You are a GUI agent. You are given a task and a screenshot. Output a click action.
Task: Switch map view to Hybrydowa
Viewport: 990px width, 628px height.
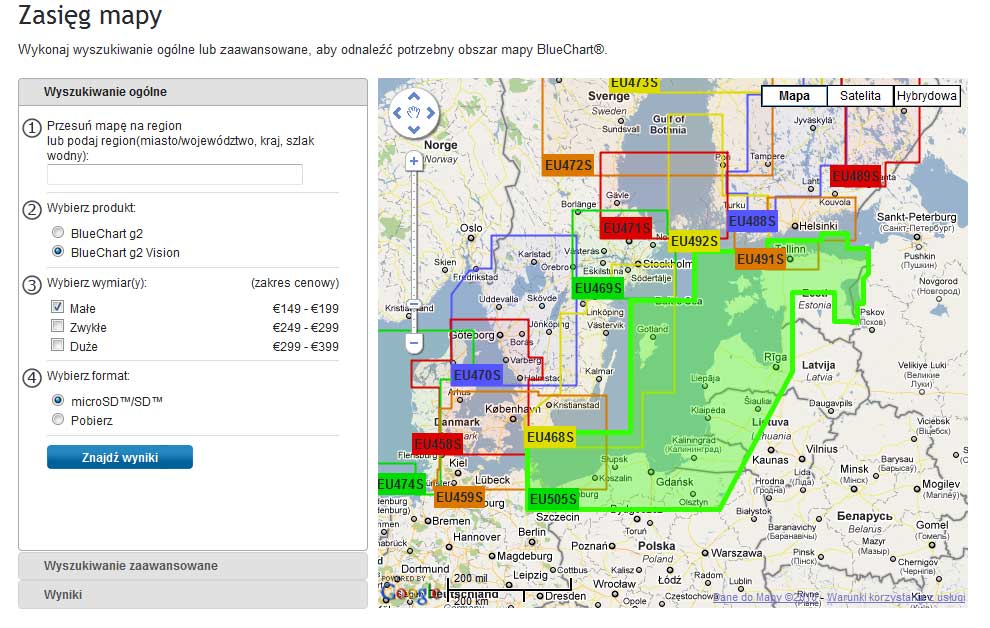click(x=927, y=96)
